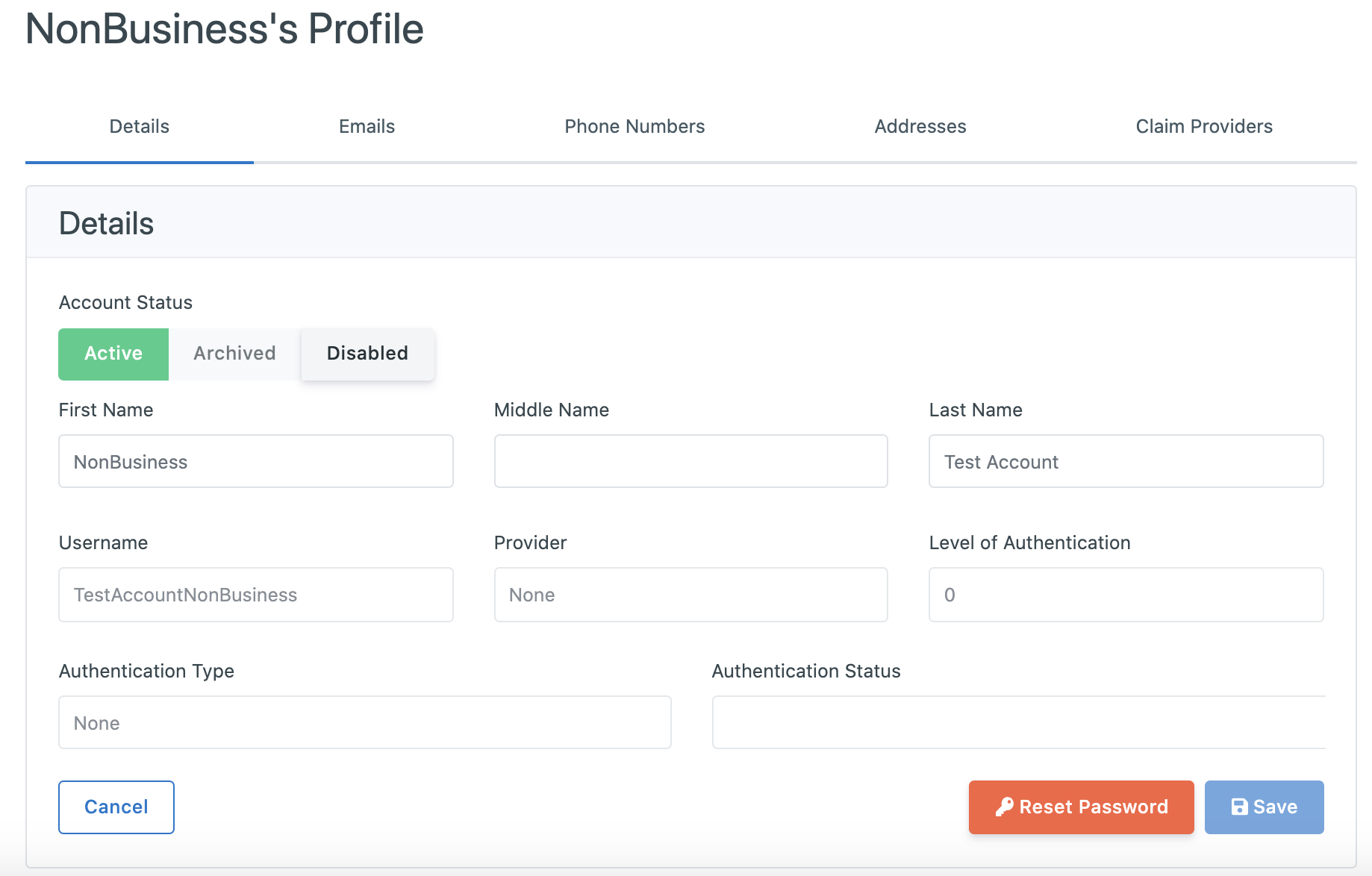1372x876 pixels.
Task: Open the Phone Numbers tab
Action: coord(634,126)
